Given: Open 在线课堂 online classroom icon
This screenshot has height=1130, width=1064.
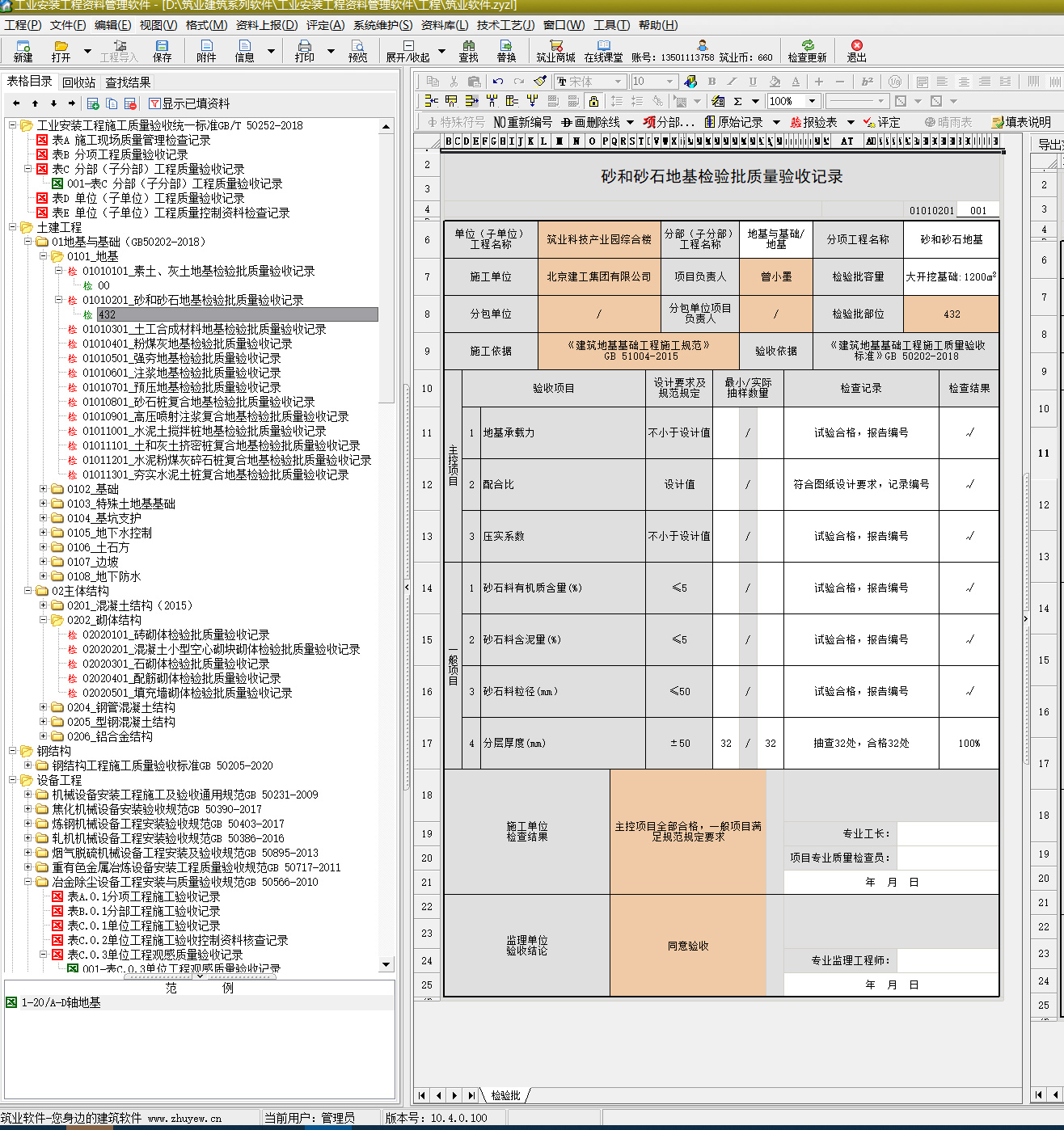Looking at the screenshot, I should click(x=603, y=51).
